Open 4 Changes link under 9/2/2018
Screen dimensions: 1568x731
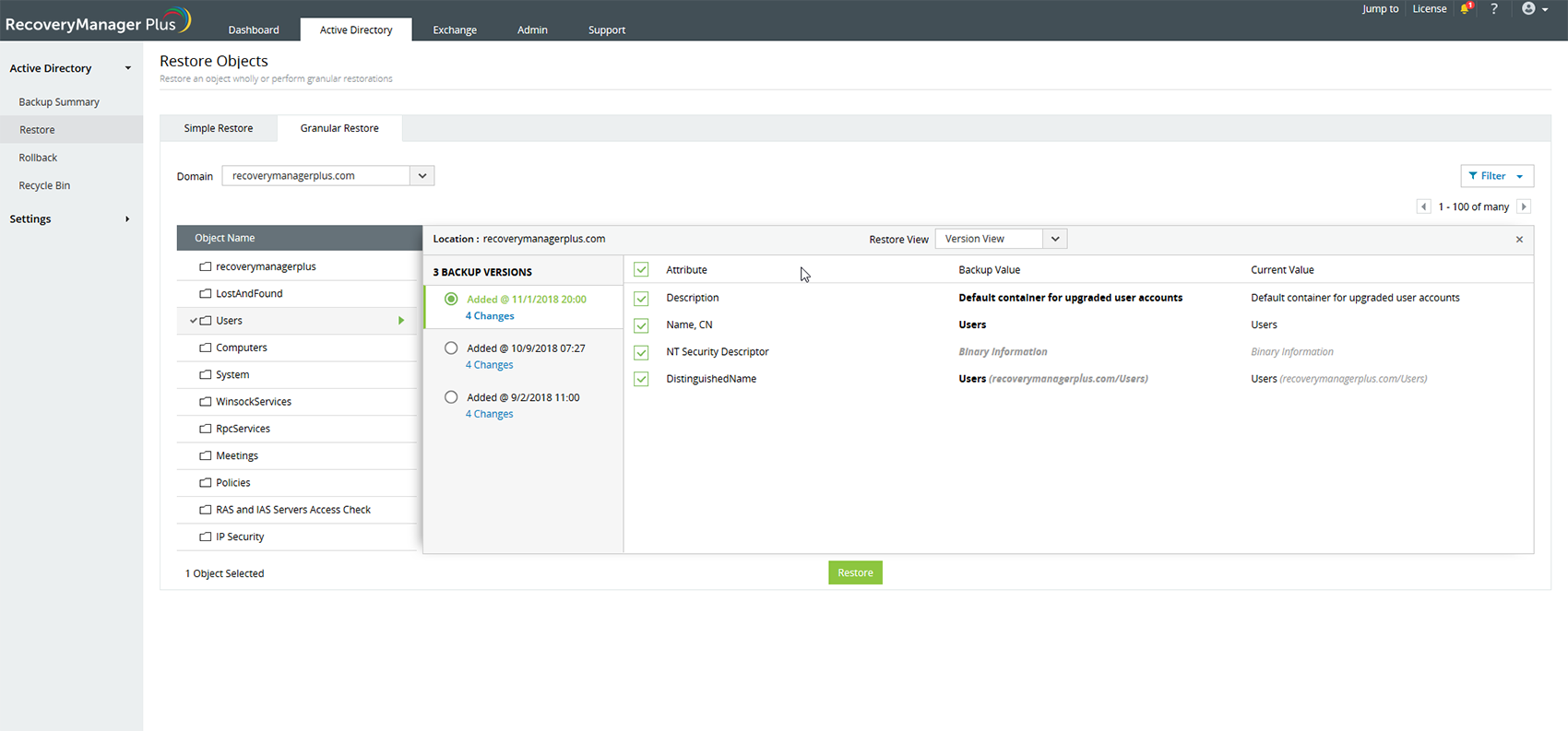click(490, 414)
